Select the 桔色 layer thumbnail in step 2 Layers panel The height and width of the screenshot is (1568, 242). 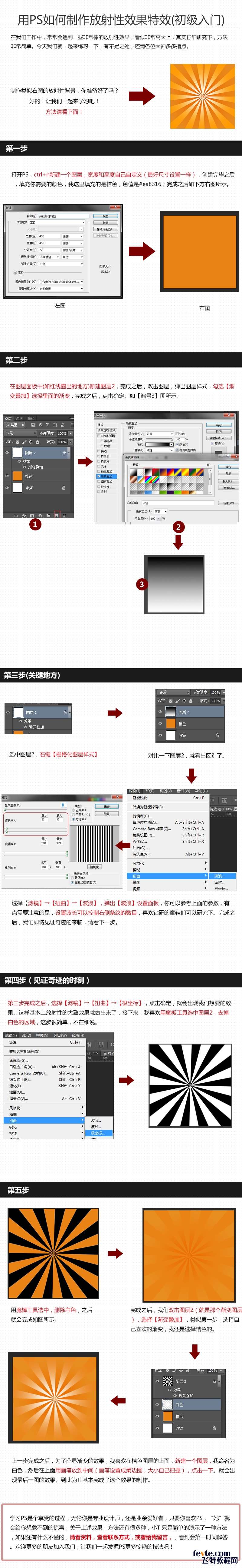(17, 475)
